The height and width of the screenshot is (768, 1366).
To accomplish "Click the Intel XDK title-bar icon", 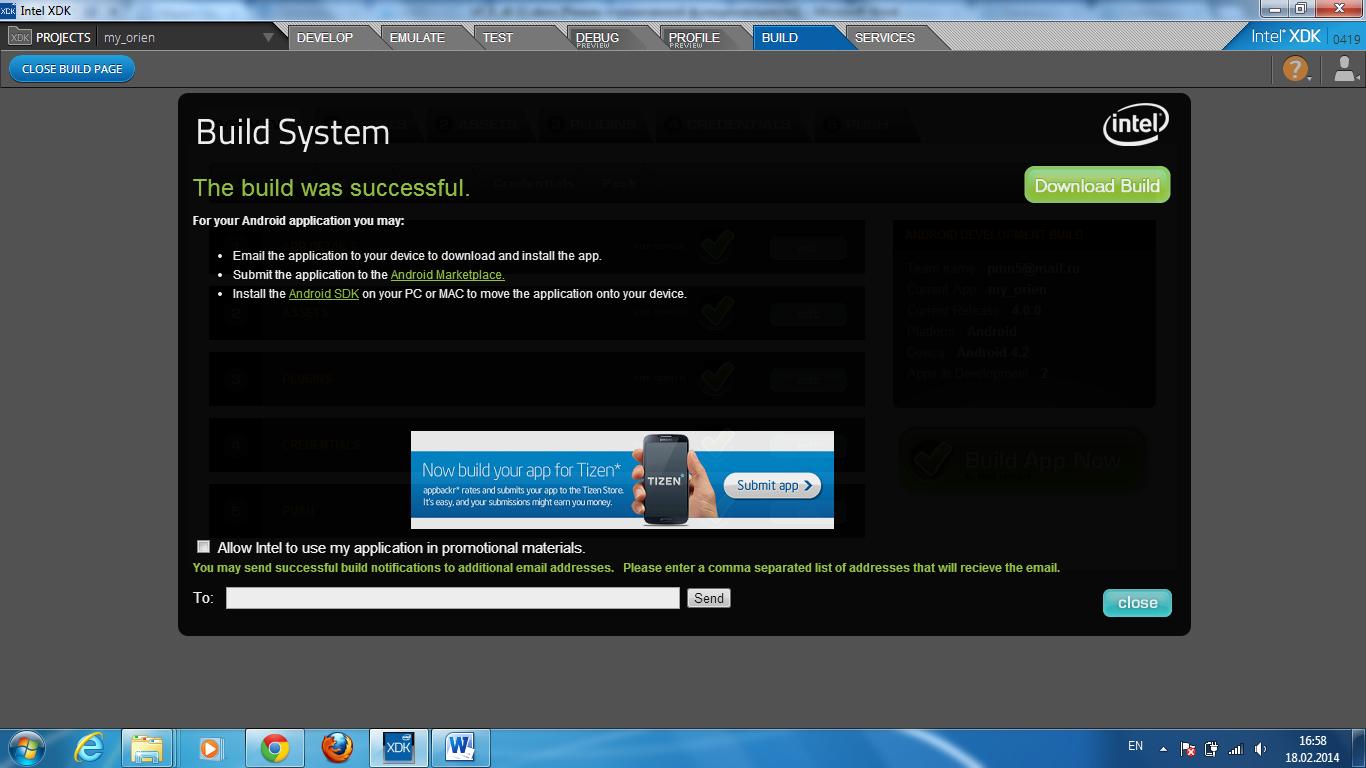I will [8, 10].
